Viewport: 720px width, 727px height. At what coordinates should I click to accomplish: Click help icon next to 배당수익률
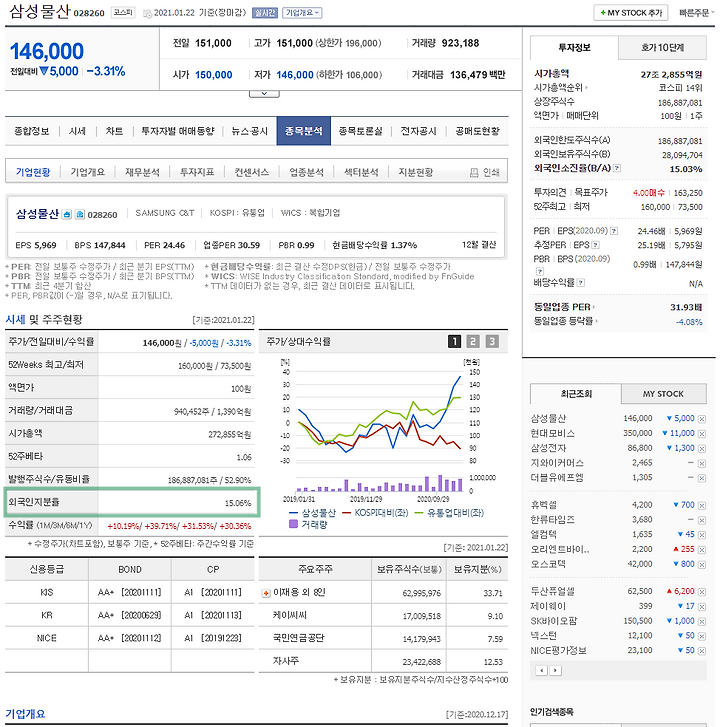[x=581, y=283]
